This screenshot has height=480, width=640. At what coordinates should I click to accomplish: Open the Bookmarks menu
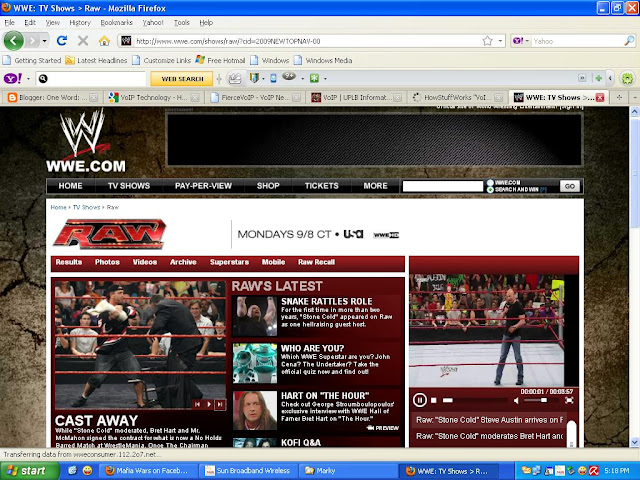(x=117, y=22)
